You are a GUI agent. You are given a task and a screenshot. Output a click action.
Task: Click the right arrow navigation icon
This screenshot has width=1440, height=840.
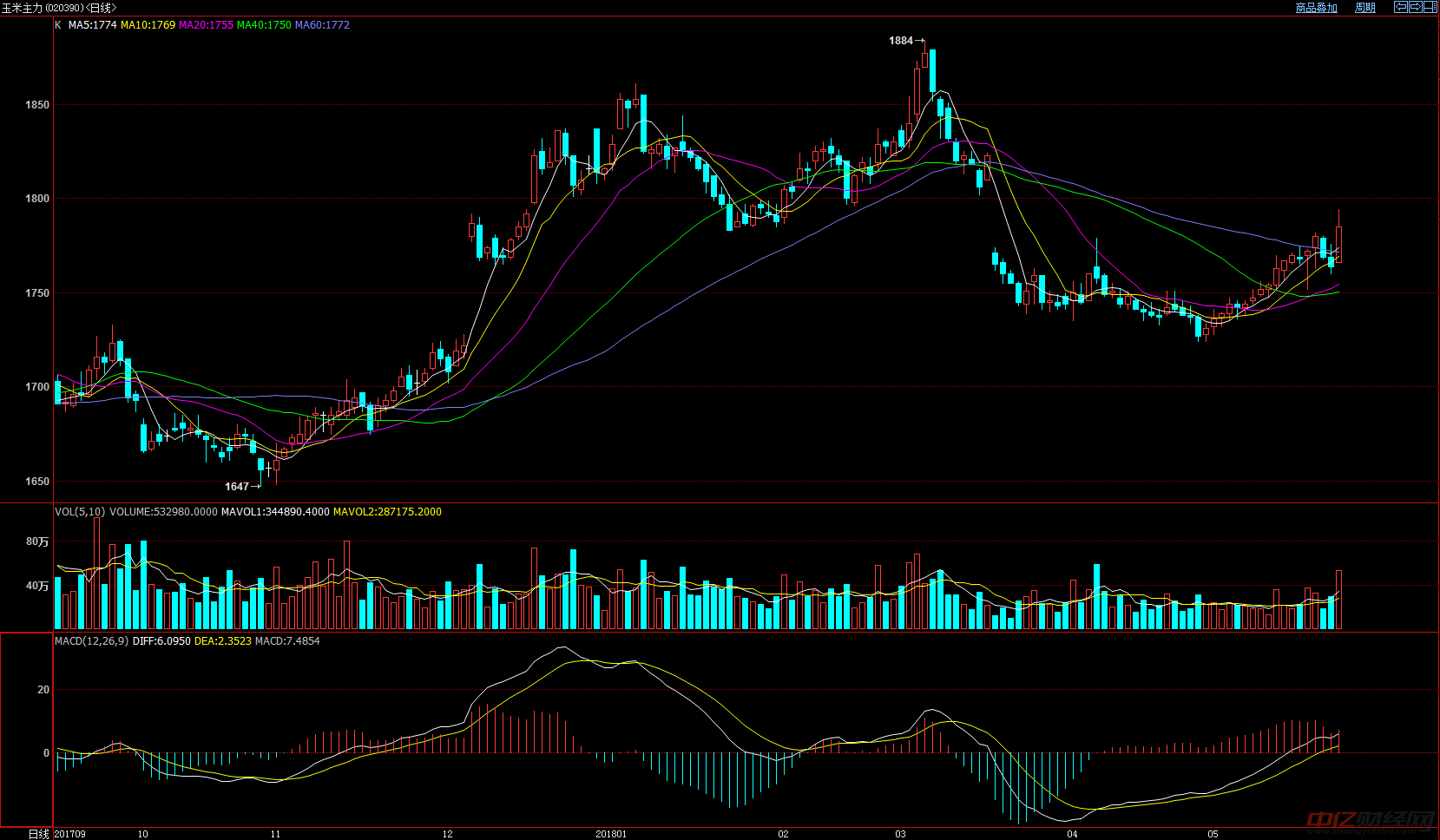1415,7
